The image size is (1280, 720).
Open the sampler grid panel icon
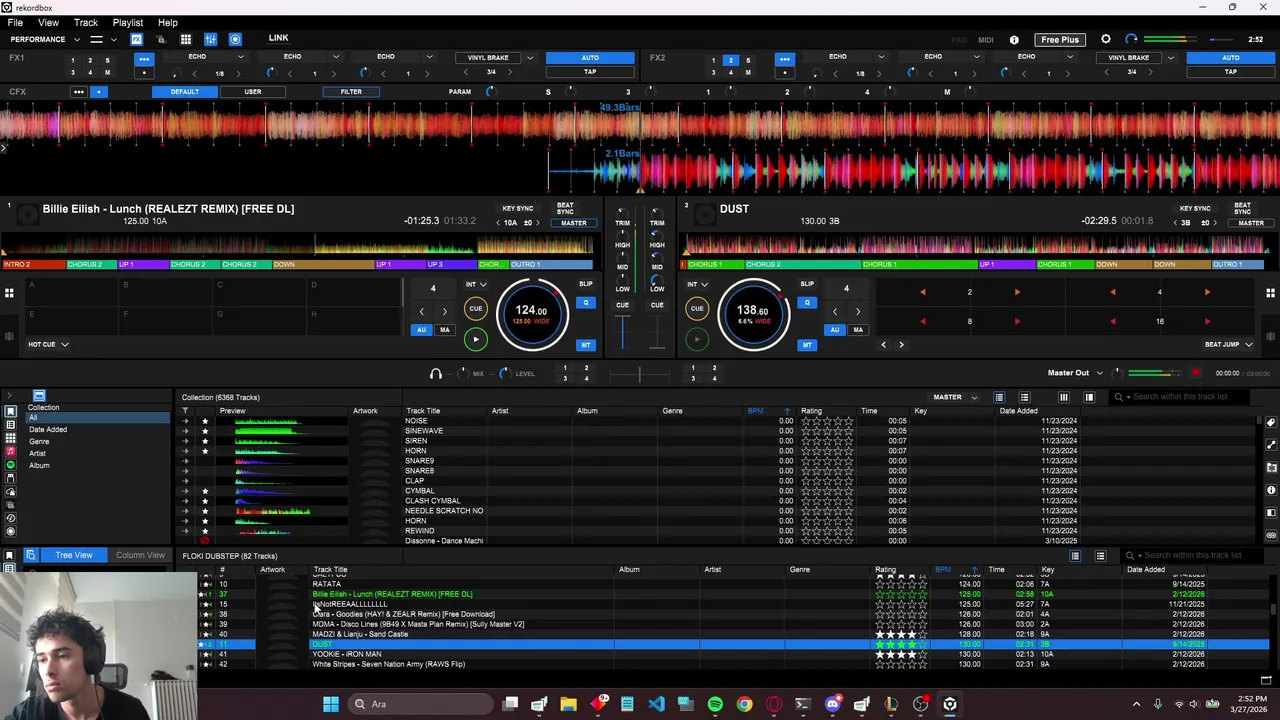coord(186,39)
